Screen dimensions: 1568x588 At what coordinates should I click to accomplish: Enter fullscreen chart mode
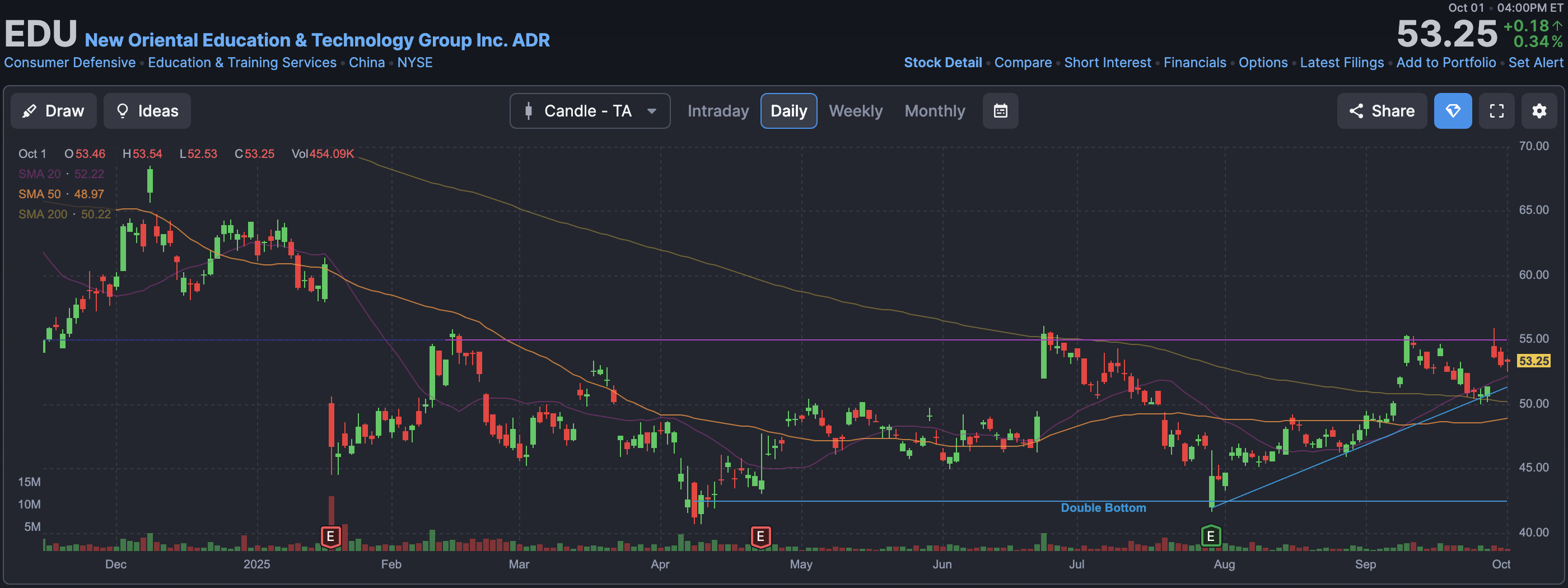click(1497, 111)
